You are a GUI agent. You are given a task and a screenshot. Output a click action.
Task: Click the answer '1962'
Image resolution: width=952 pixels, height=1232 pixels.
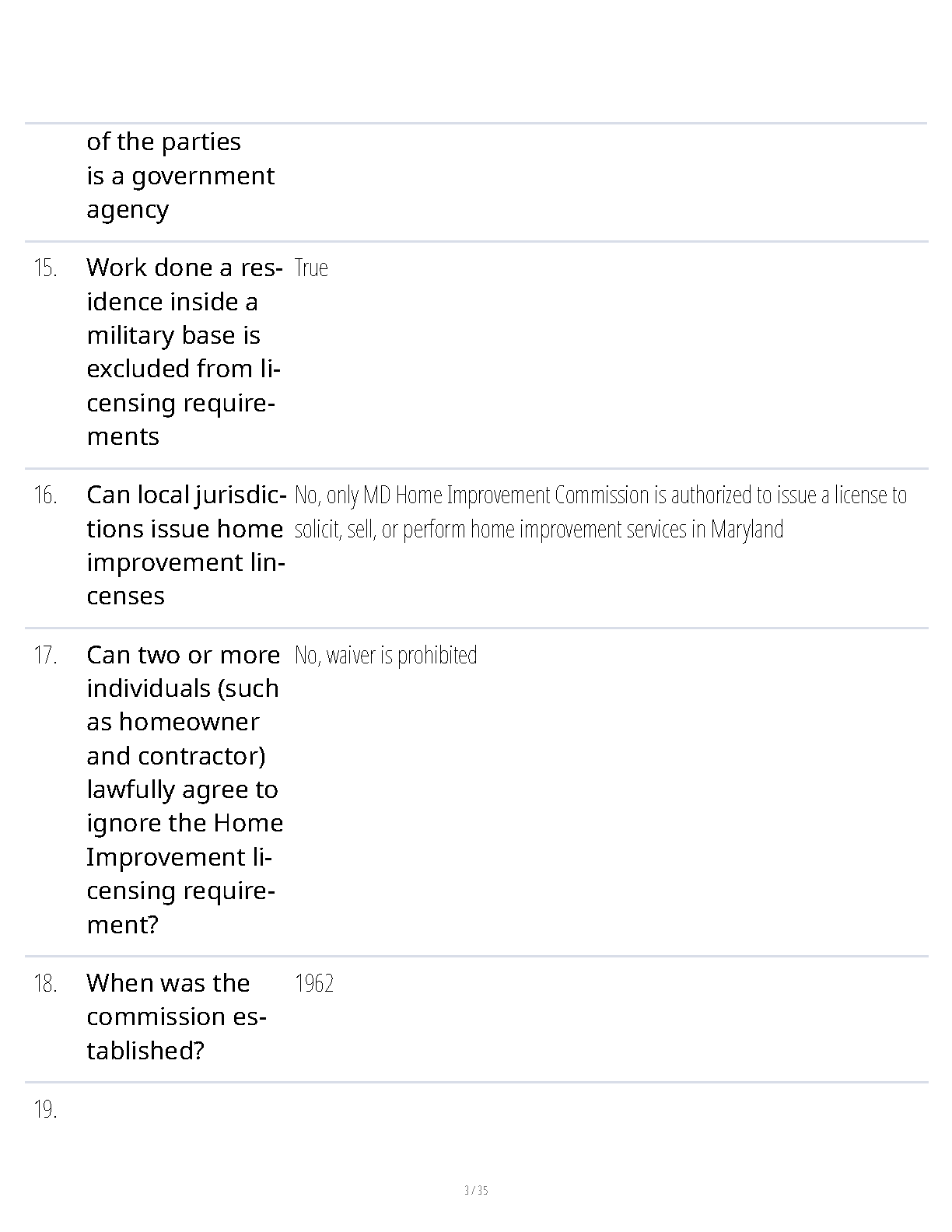314,983
